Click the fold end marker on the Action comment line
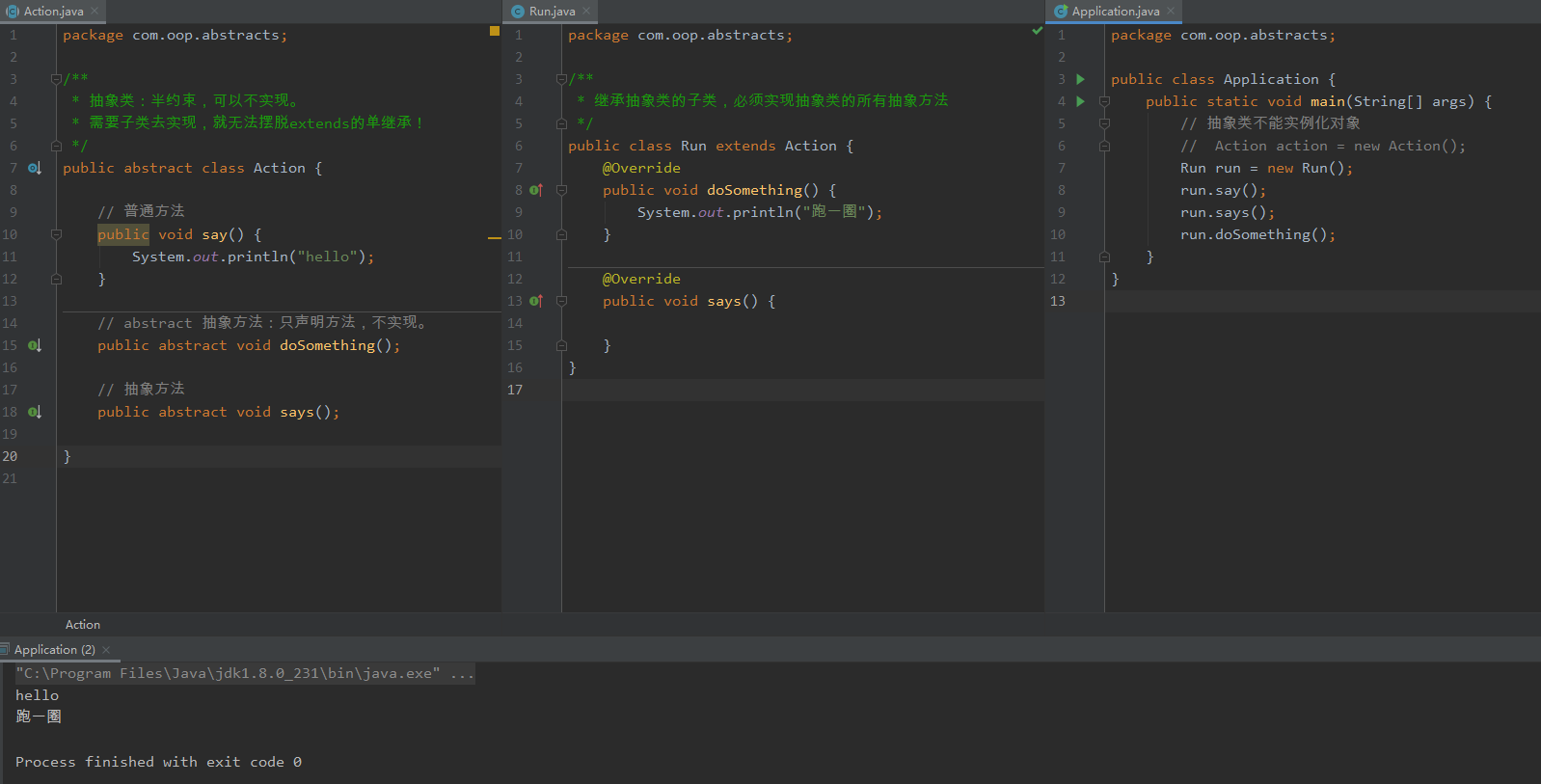Image resolution: width=1541 pixels, height=784 pixels. pos(1104,146)
